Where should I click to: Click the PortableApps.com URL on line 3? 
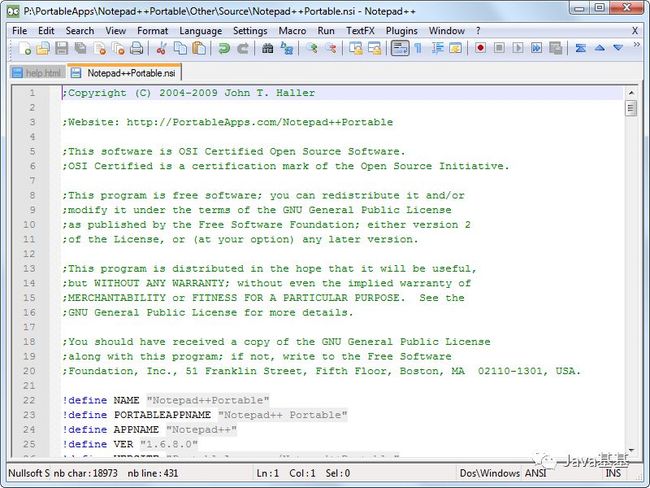pos(260,122)
